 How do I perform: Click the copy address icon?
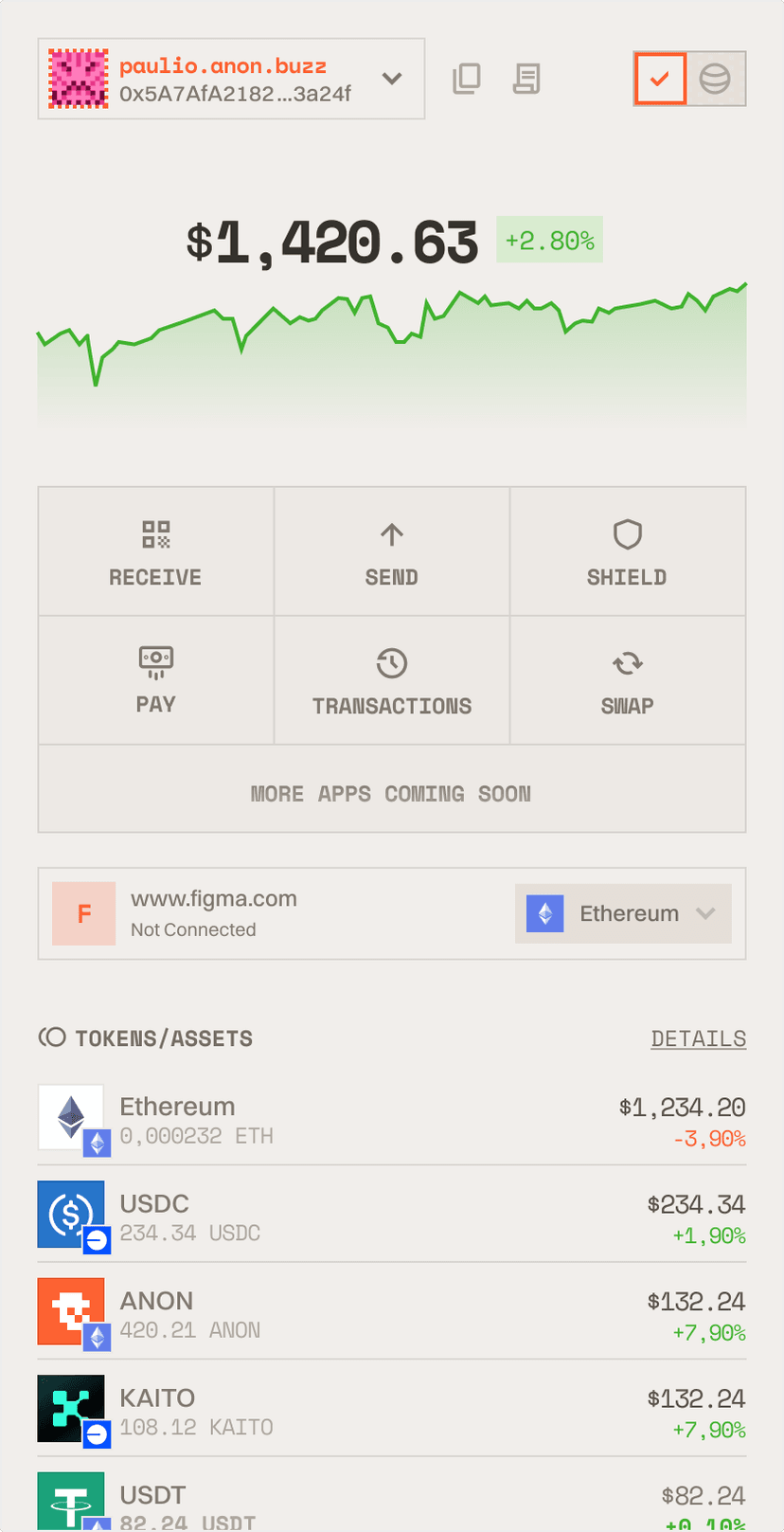(467, 79)
